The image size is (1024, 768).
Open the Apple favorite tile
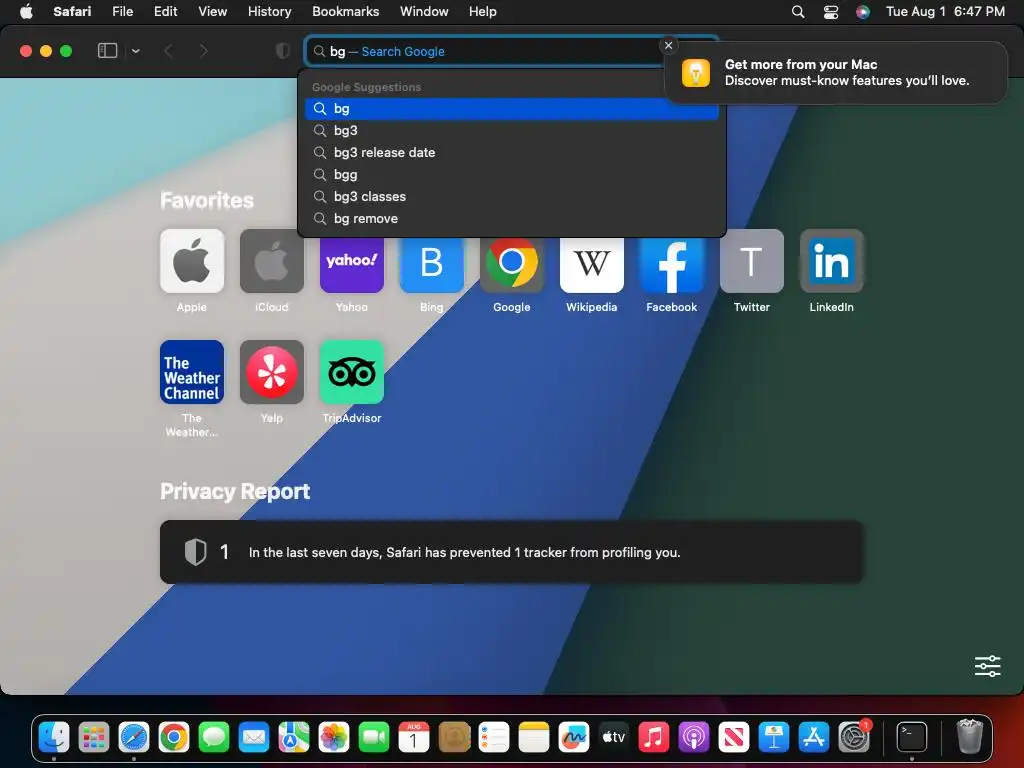click(x=191, y=261)
